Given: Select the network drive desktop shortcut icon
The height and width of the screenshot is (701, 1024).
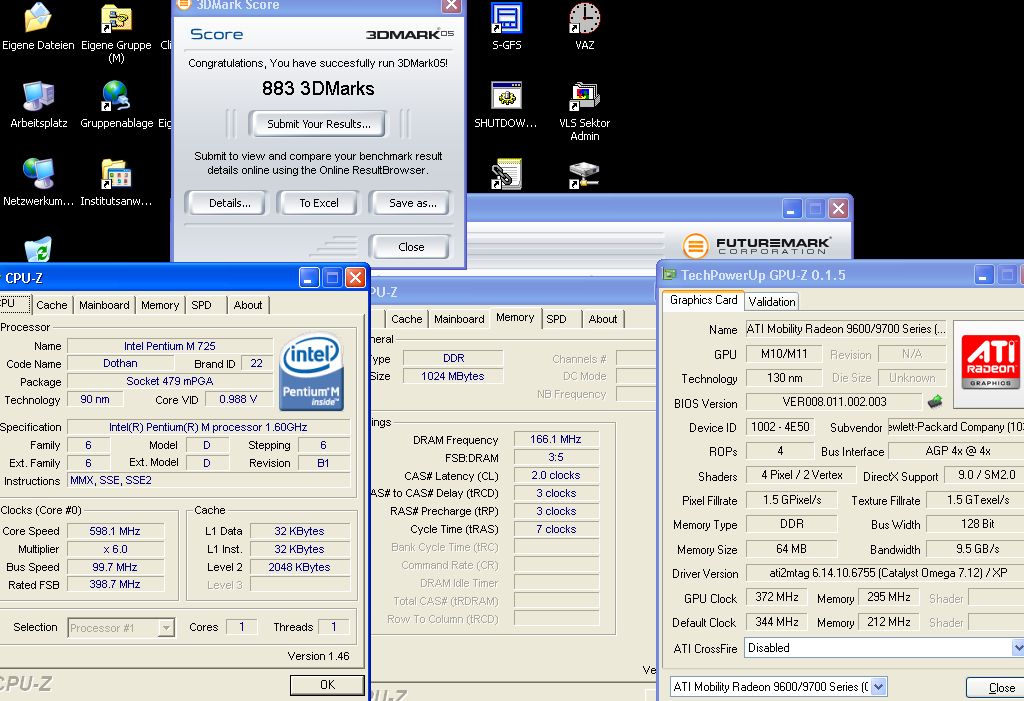Looking at the screenshot, I should (x=584, y=175).
